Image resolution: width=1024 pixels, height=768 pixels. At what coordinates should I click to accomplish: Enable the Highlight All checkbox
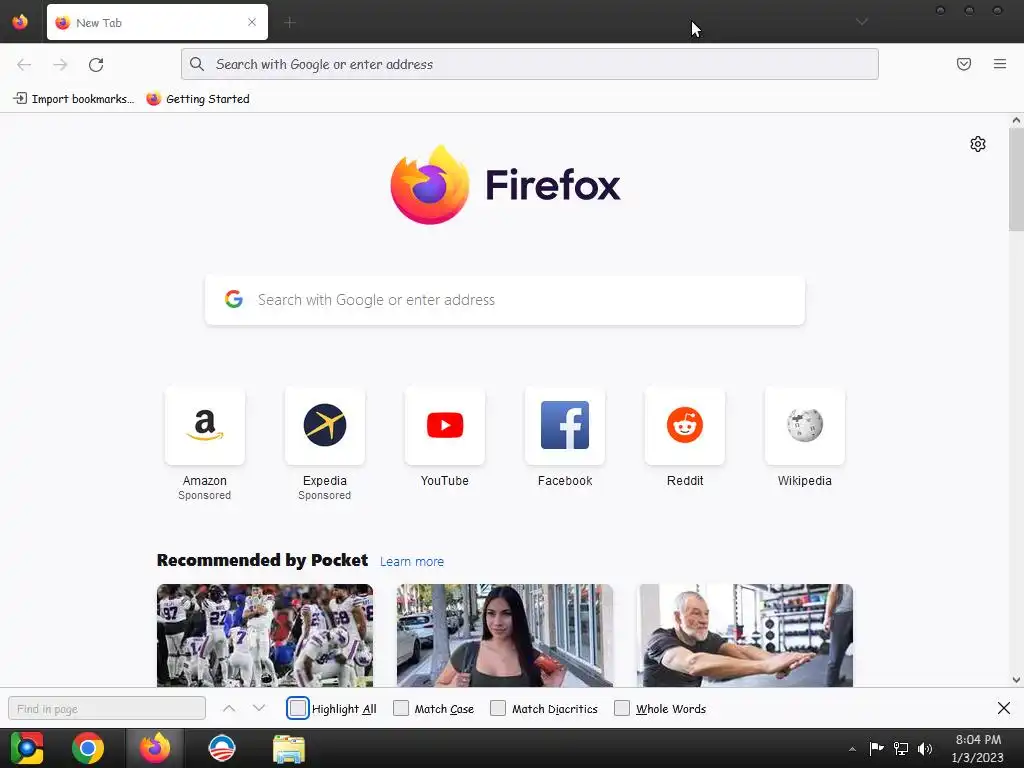(298, 708)
